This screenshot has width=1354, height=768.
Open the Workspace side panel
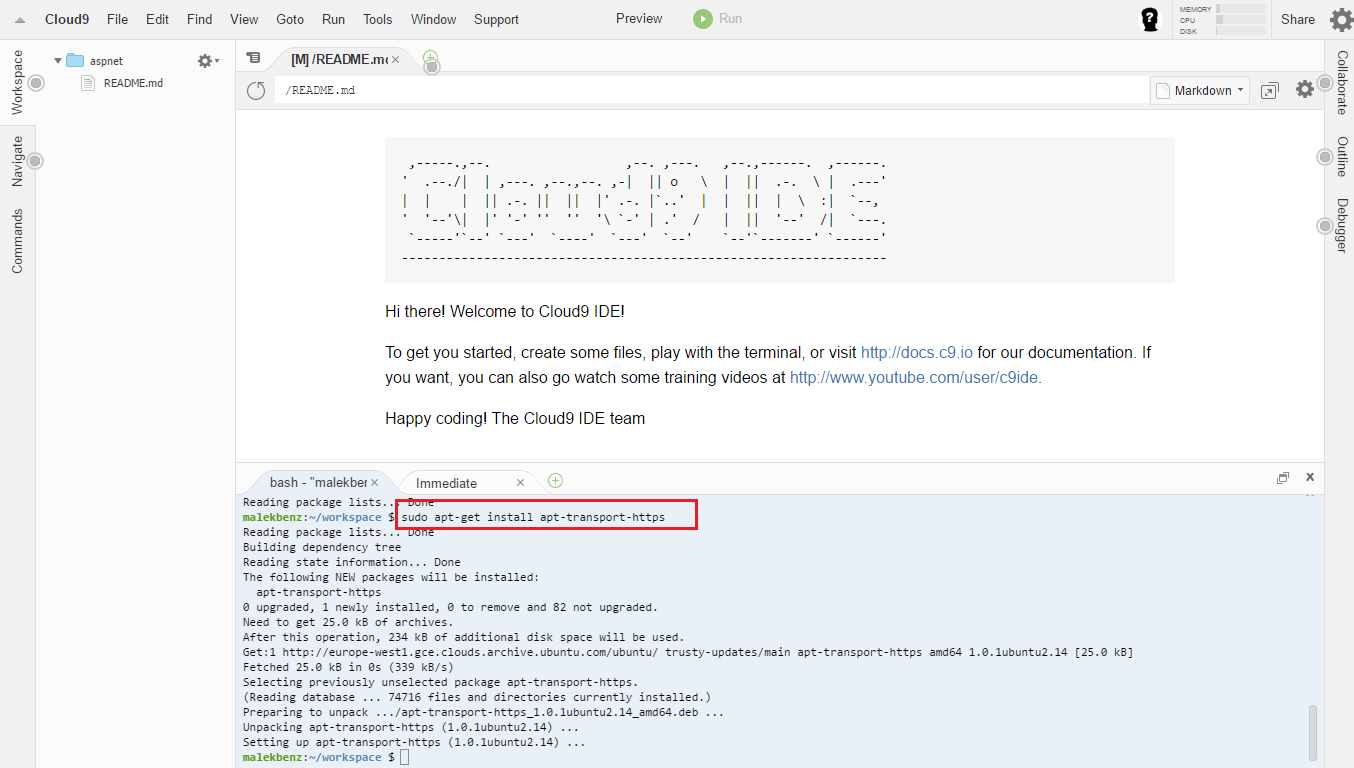point(17,82)
